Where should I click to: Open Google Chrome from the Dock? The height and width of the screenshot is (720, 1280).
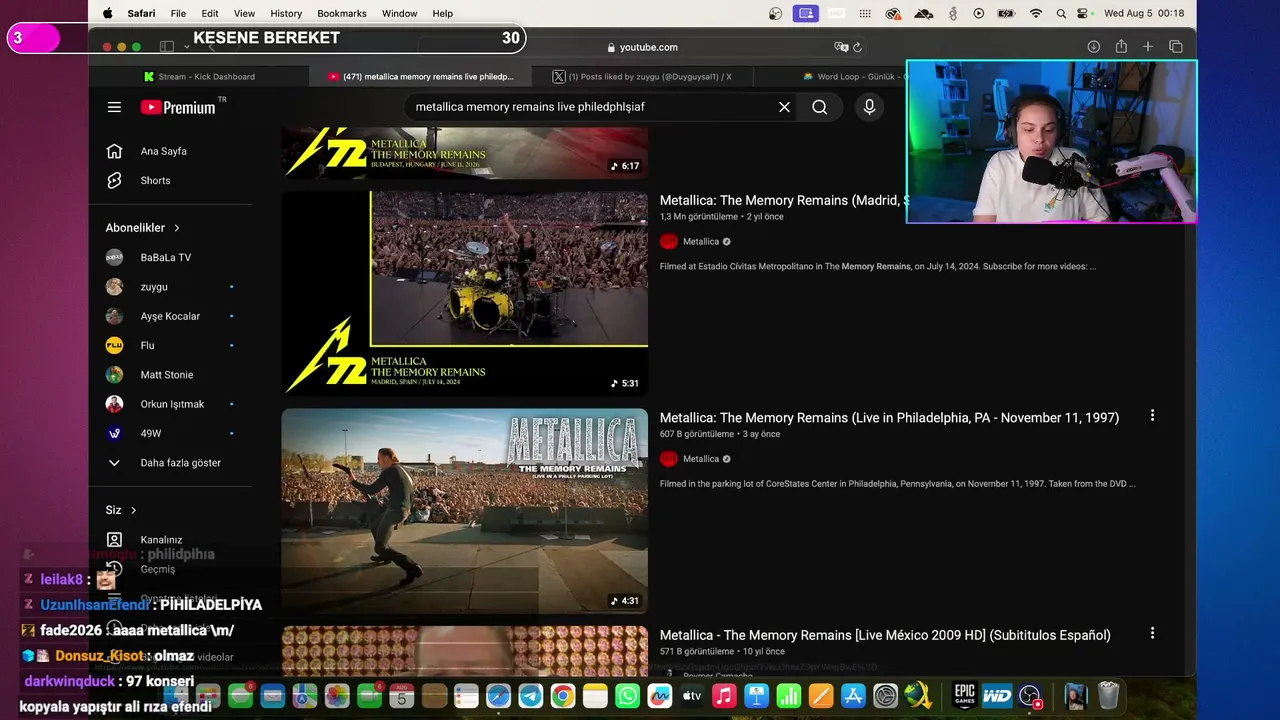click(563, 696)
